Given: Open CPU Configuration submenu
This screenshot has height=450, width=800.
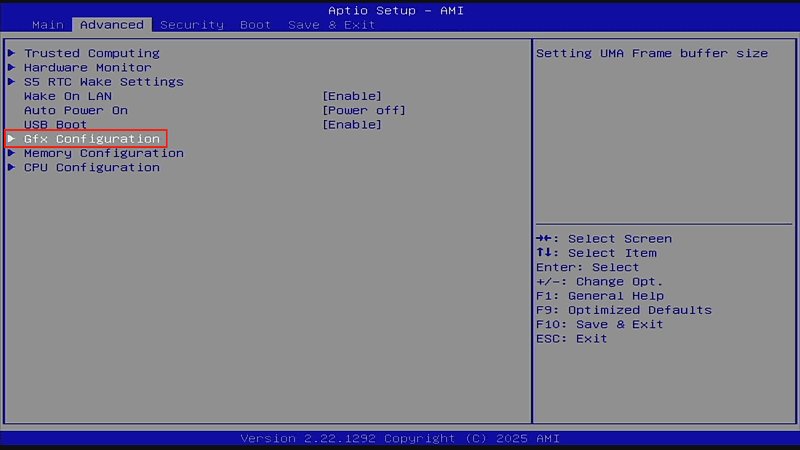Looking at the screenshot, I should (x=92, y=167).
